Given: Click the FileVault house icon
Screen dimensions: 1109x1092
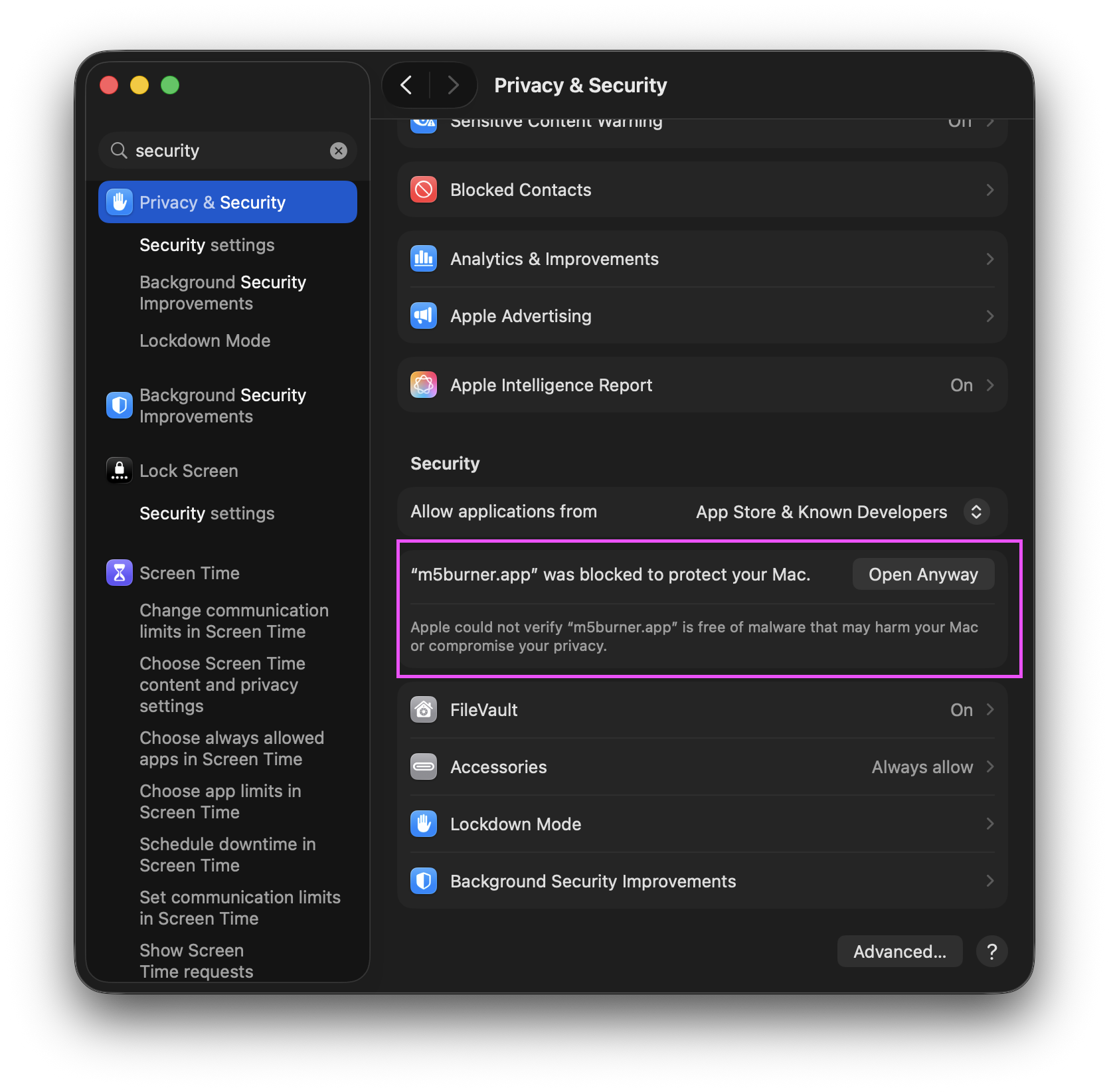Looking at the screenshot, I should 424,710.
